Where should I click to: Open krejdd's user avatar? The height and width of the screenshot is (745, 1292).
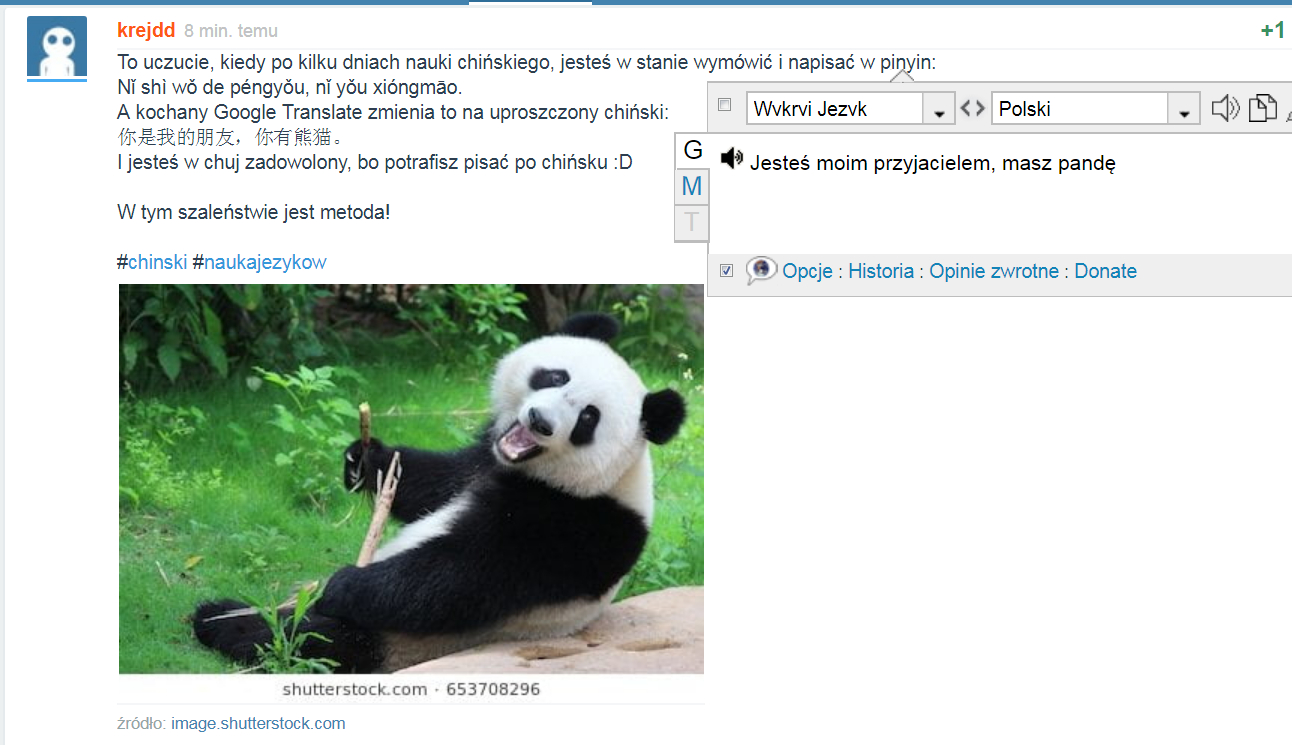click(x=56, y=48)
